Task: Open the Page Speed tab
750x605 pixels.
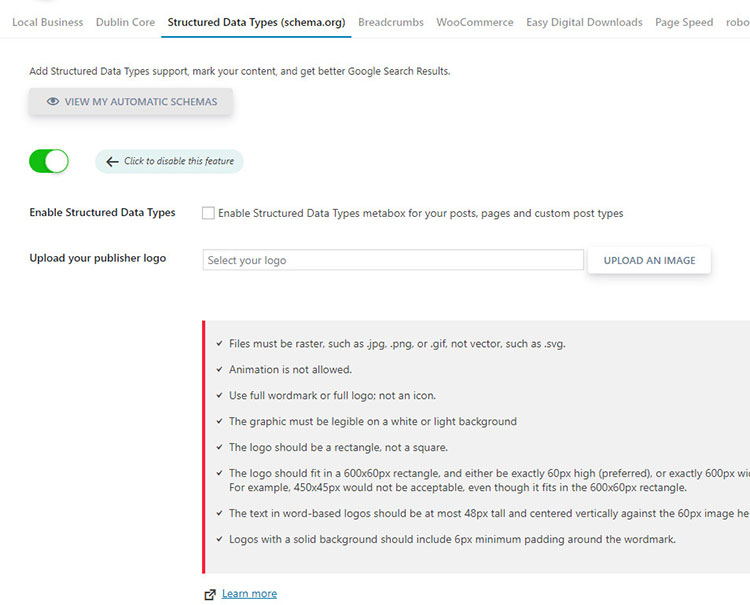Action: click(684, 22)
